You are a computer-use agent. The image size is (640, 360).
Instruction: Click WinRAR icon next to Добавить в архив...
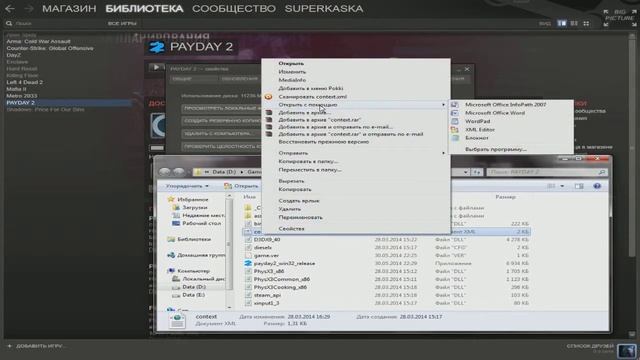[269, 113]
